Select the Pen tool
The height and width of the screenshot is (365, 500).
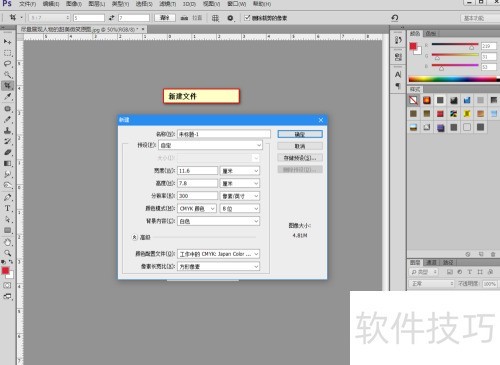(7, 197)
